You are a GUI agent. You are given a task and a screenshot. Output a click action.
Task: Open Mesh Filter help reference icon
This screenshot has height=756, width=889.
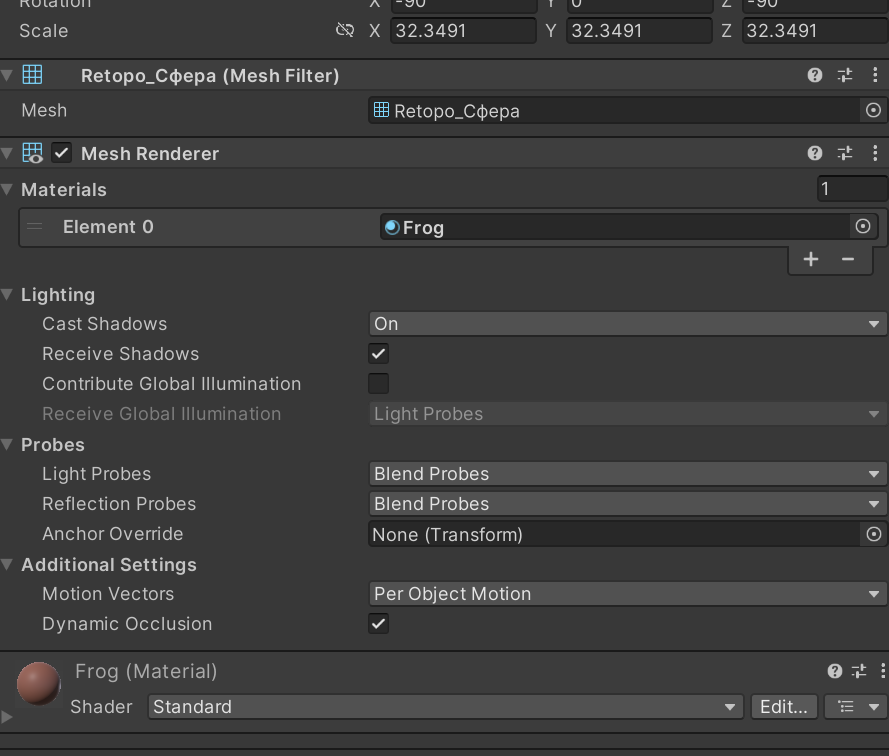point(815,75)
